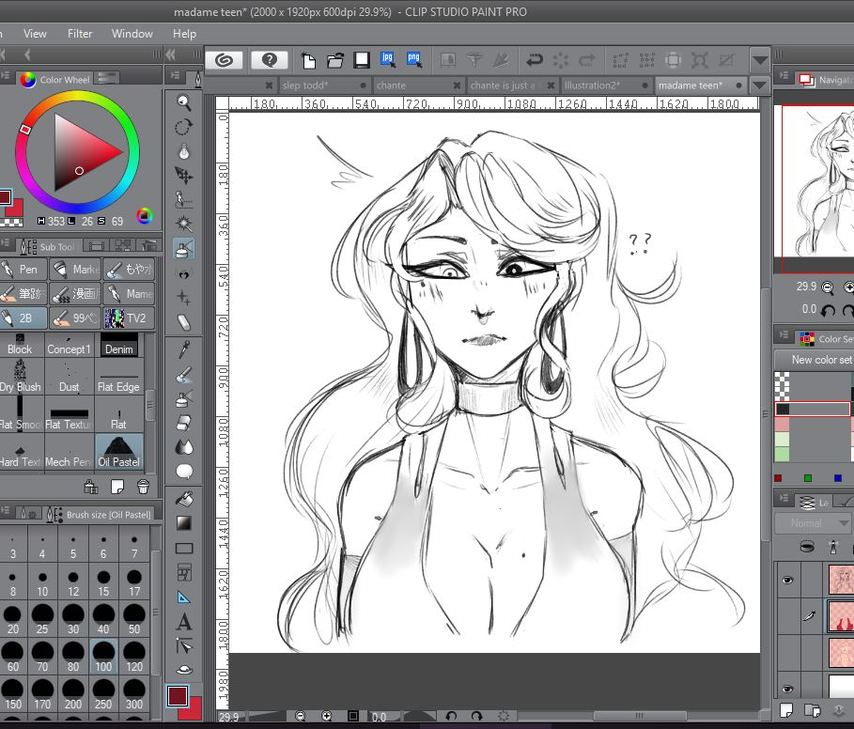Open the command bar overflow dropdown arrow
The image size is (854, 729).
[760, 58]
